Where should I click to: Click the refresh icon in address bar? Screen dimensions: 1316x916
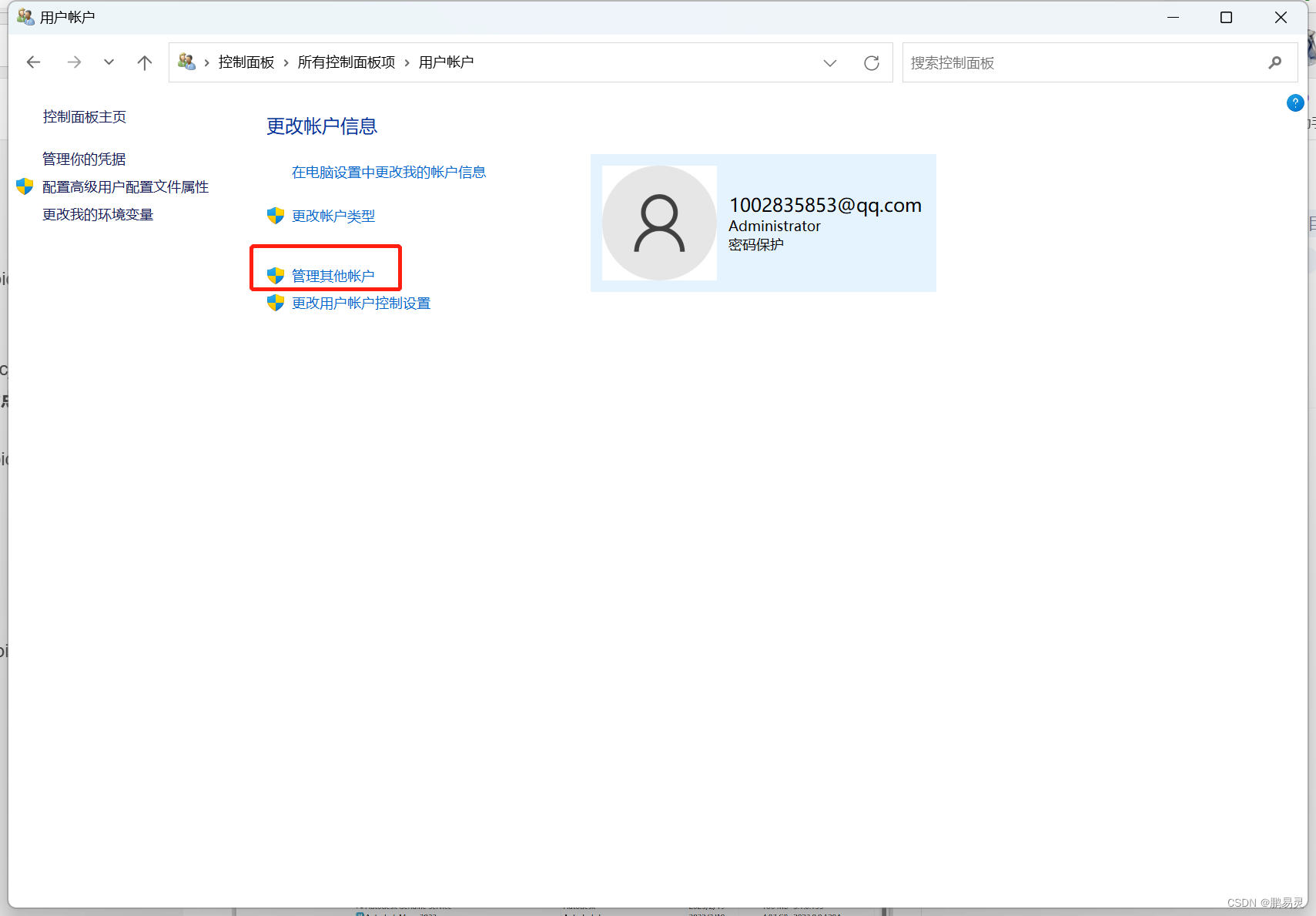[872, 62]
